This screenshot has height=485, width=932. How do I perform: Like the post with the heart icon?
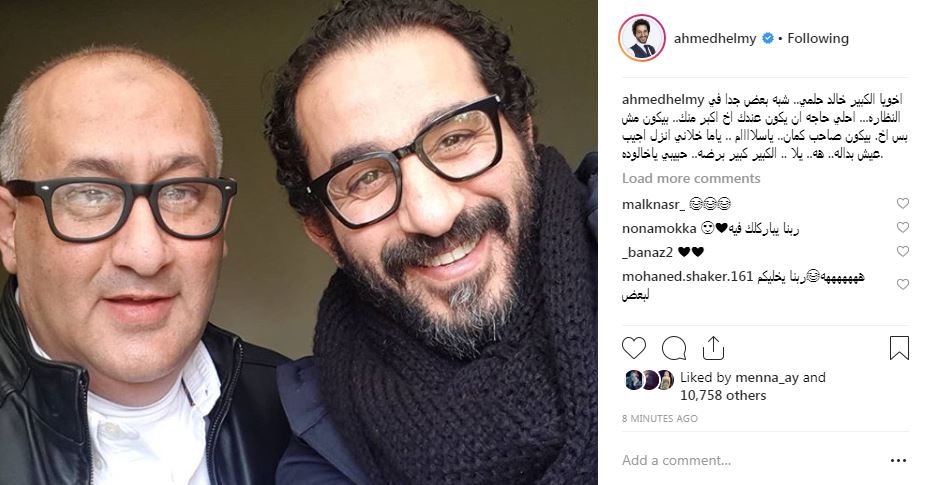634,348
